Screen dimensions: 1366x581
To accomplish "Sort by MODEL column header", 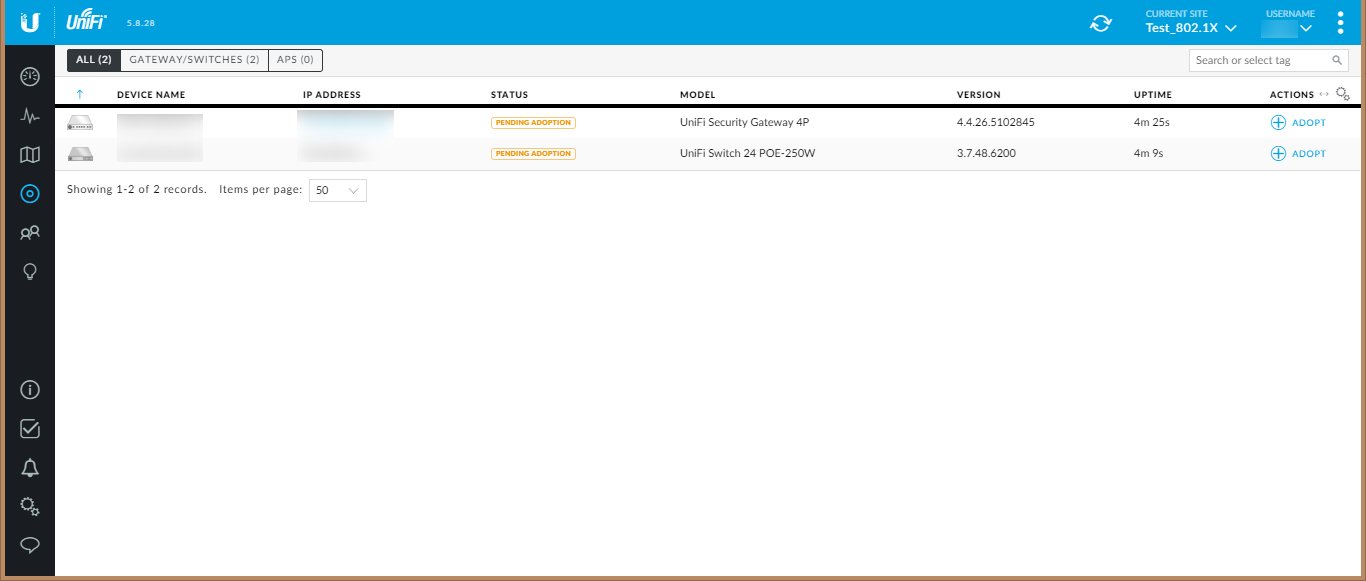I will pyautogui.click(x=697, y=95).
